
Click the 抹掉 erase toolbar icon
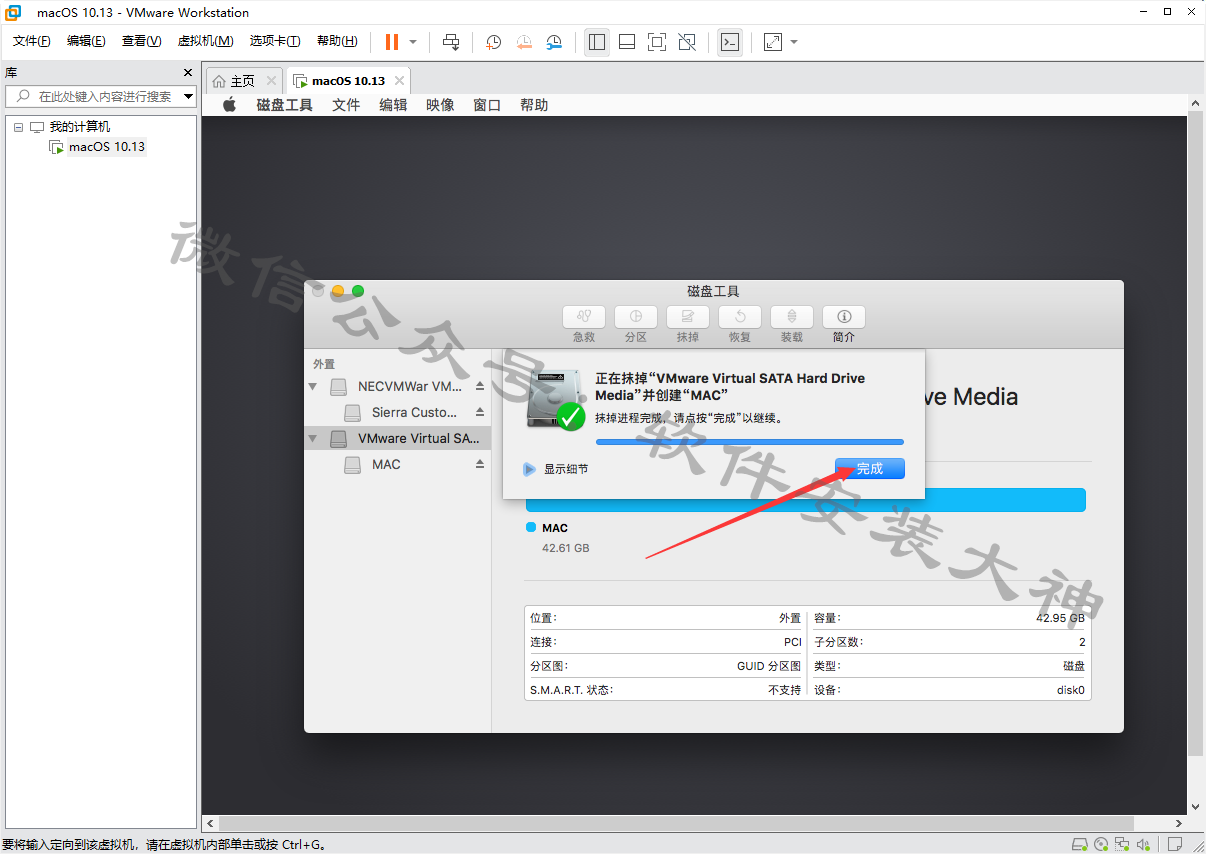coord(688,316)
